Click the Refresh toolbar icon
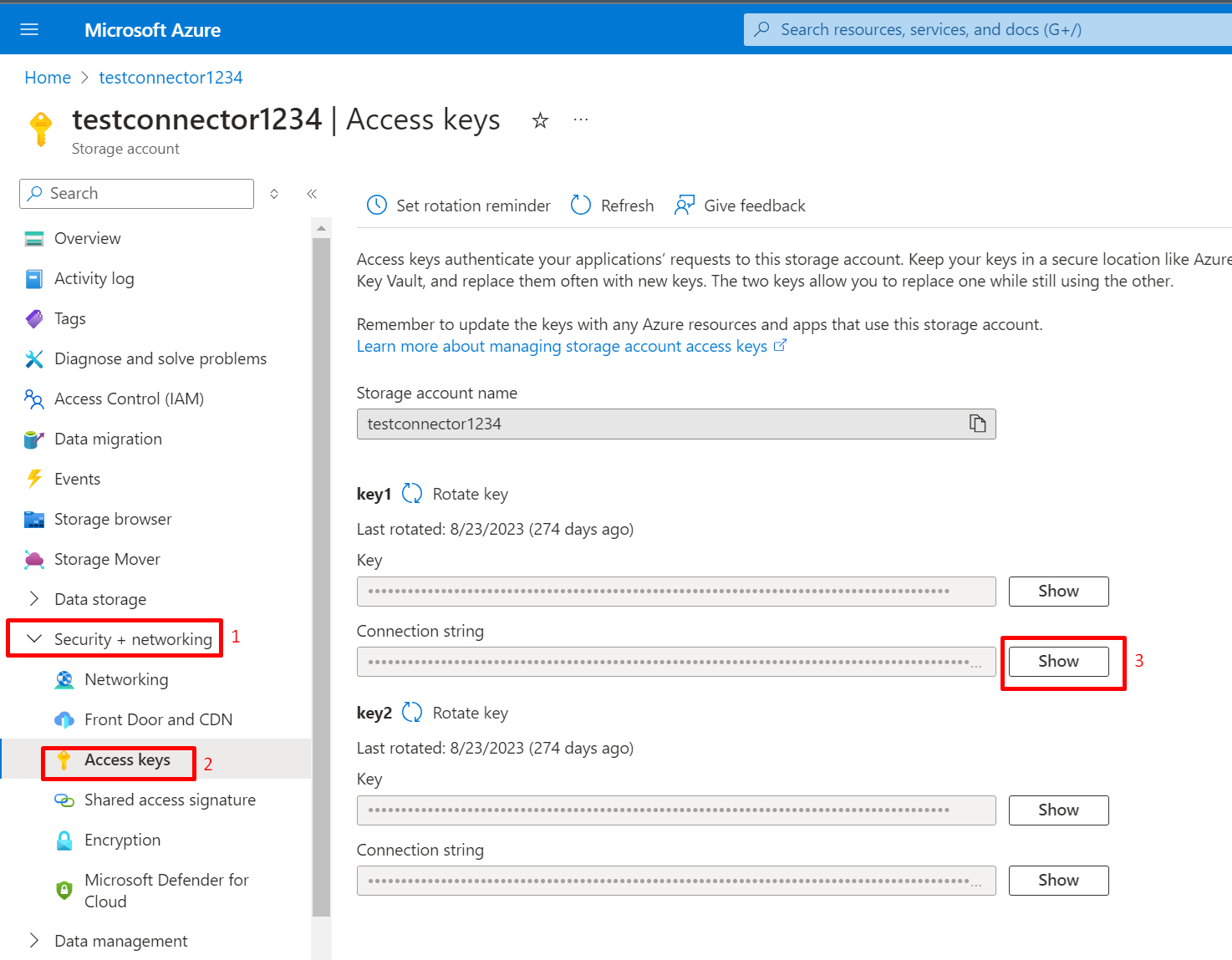This screenshot has height=960, width=1232. tap(581, 206)
